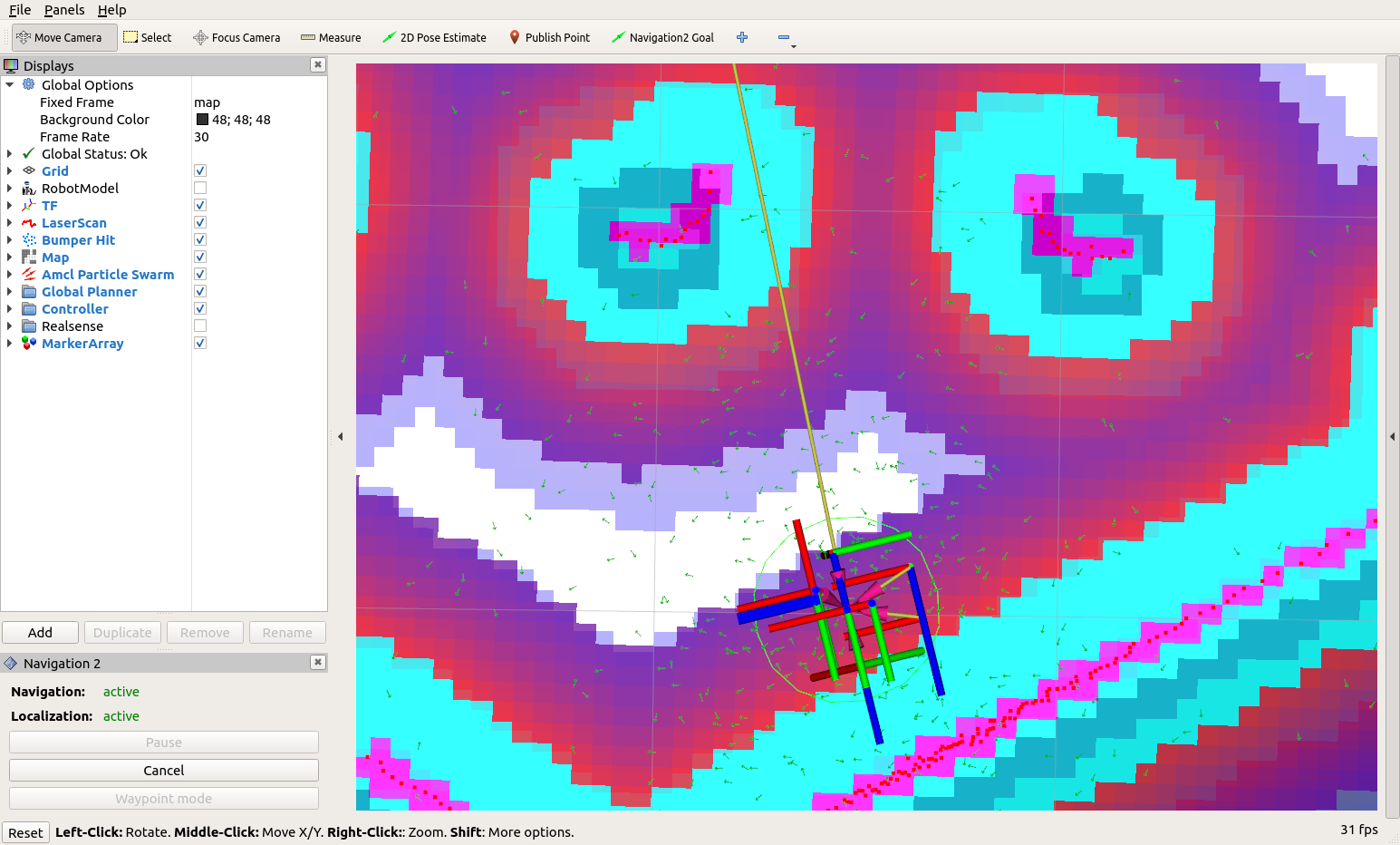Open the Help menu
Image resolution: width=1400 pixels, height=845 pixels.
pos(111,10)
